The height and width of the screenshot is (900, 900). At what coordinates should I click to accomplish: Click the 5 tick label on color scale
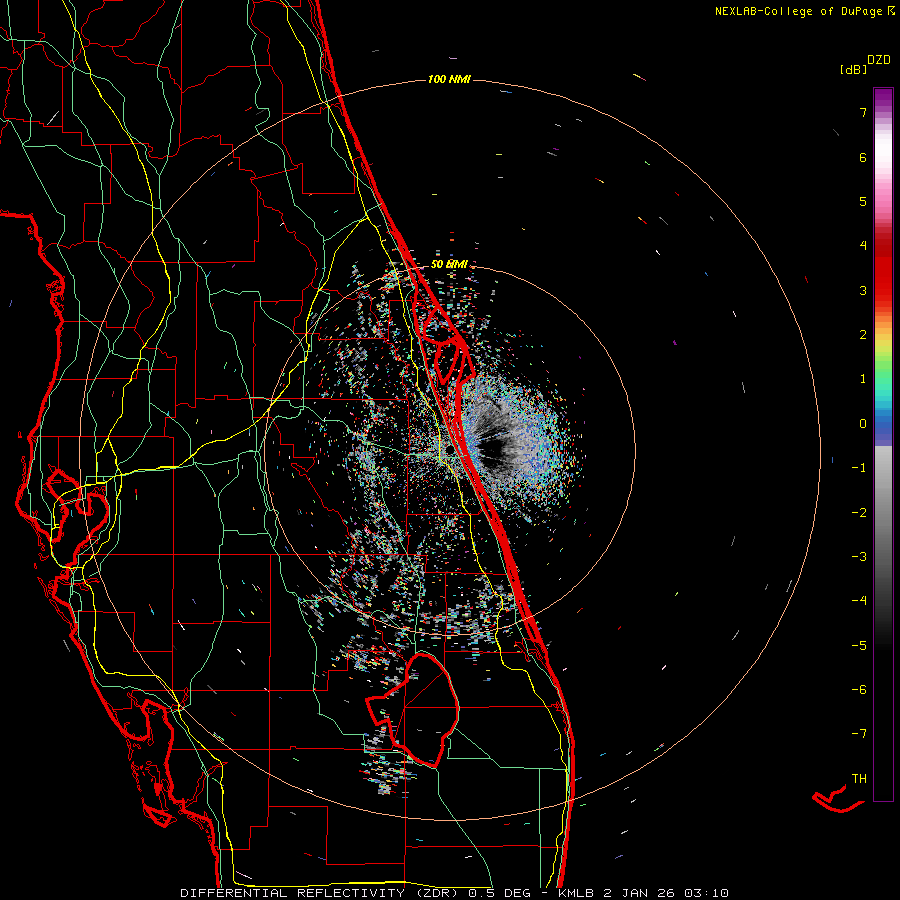coord(863,201)
